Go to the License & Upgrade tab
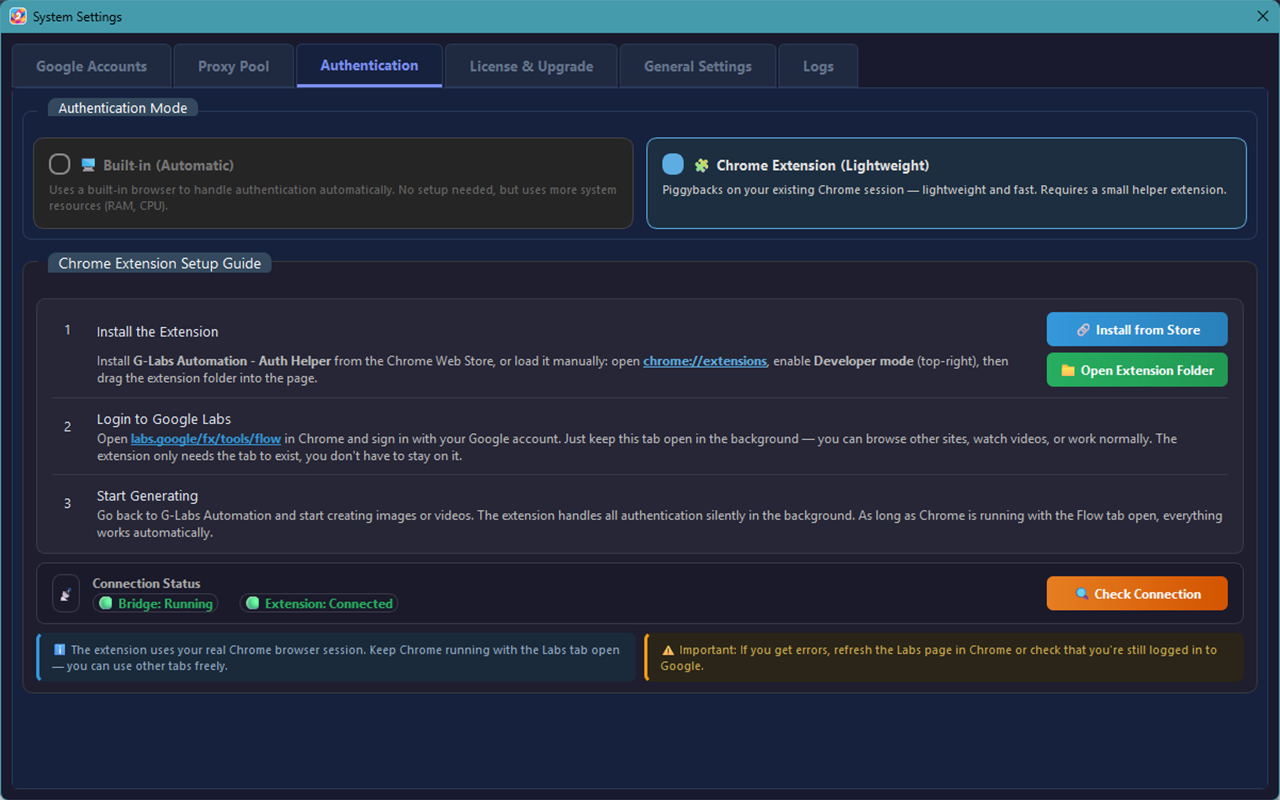This screenshot has height=800, width=1280. (531, 66)
